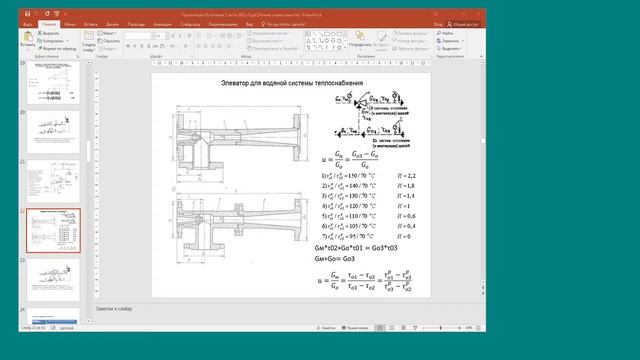Click the Increase Font Size icon

[x=173, y=36]
